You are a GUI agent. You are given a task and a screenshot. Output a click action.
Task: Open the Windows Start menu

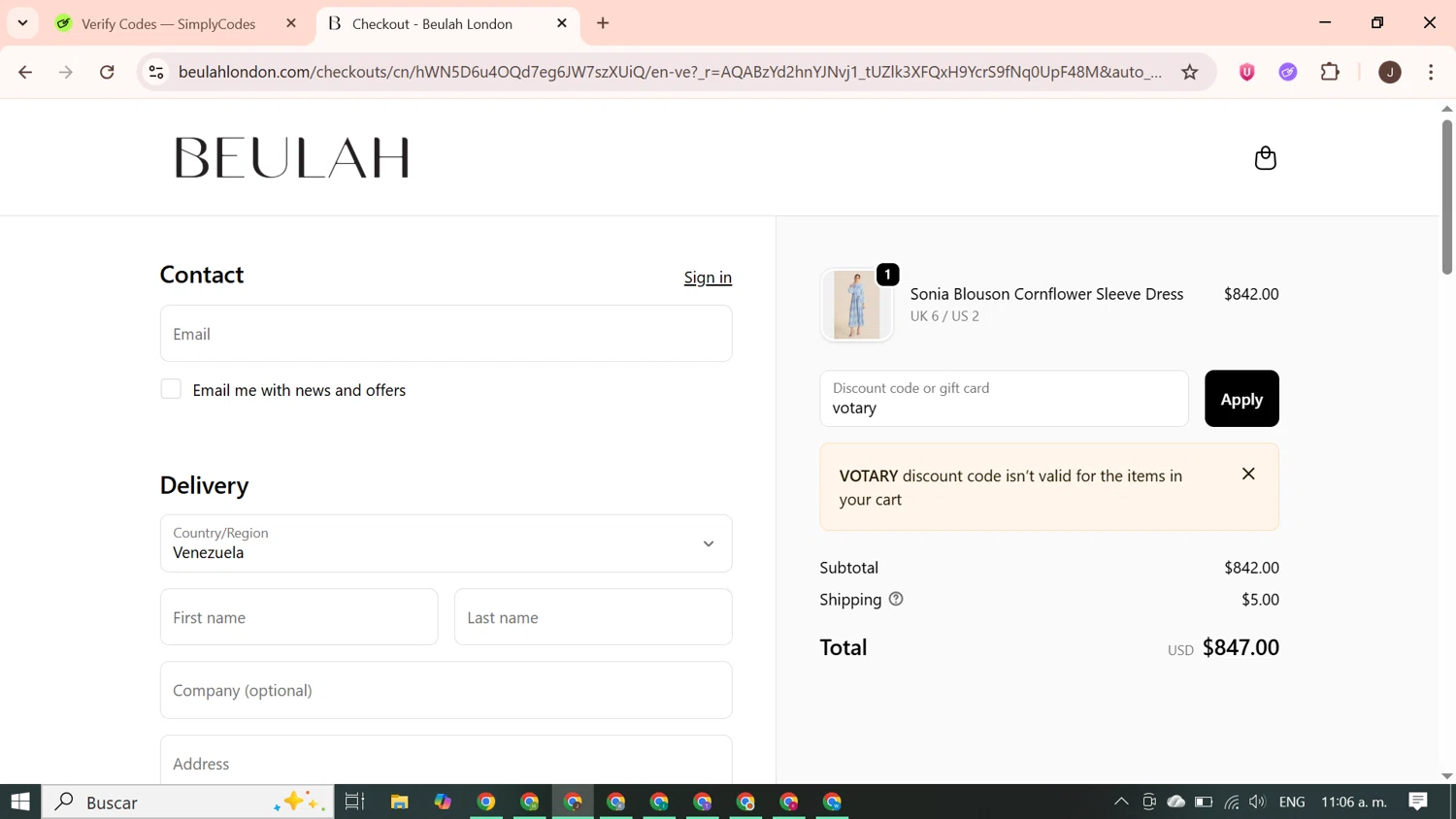[x=20, y=802]
